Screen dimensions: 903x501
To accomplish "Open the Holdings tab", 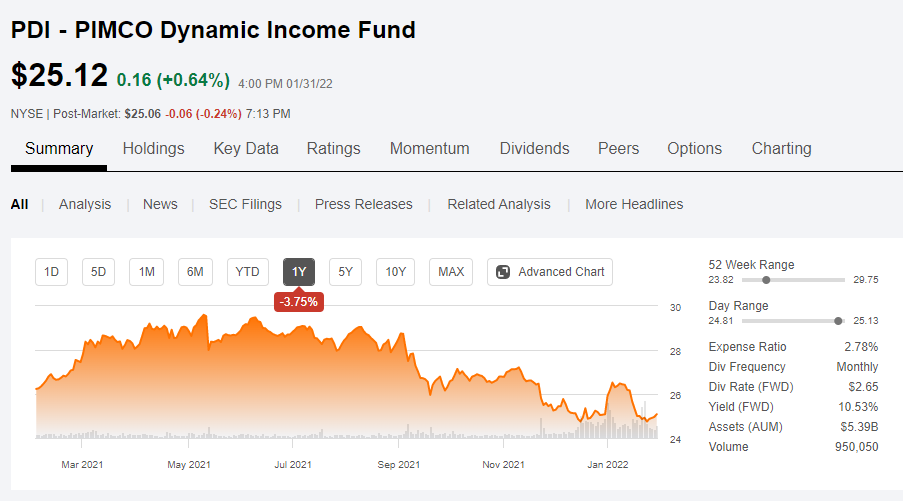I will pos(153,149).
